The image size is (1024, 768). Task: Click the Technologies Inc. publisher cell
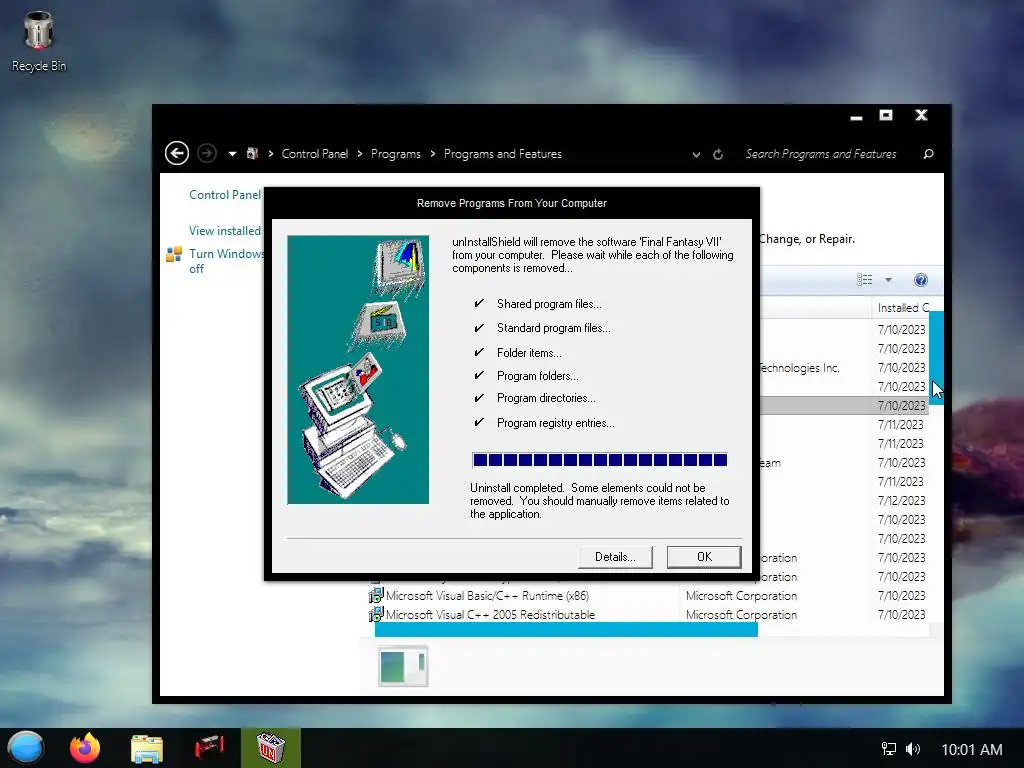[799, 368]
